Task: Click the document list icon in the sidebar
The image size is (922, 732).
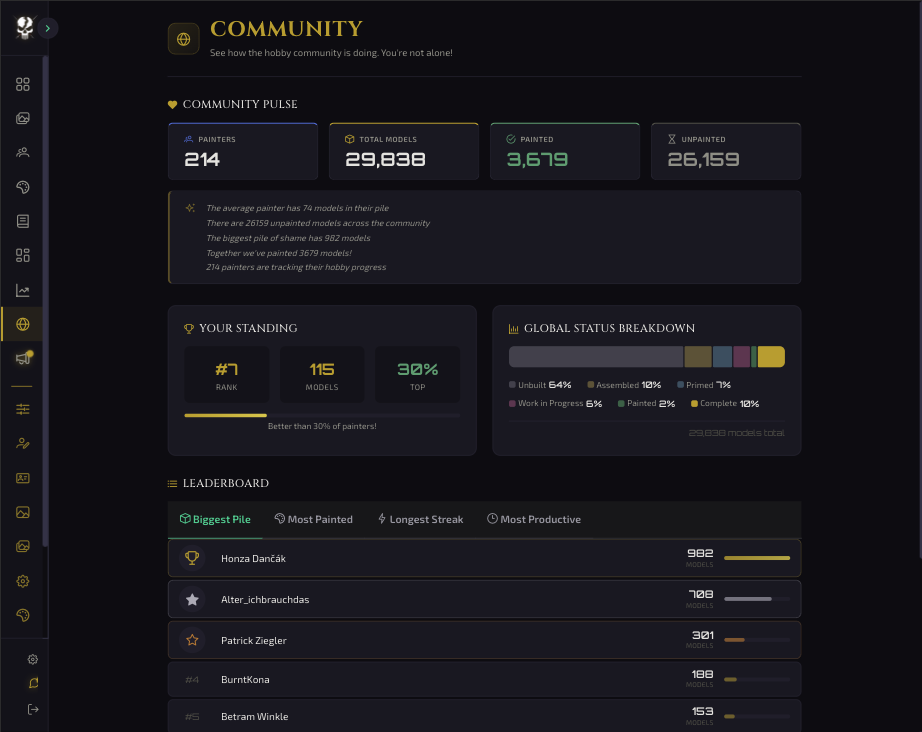Action: (x=22, y=220)
